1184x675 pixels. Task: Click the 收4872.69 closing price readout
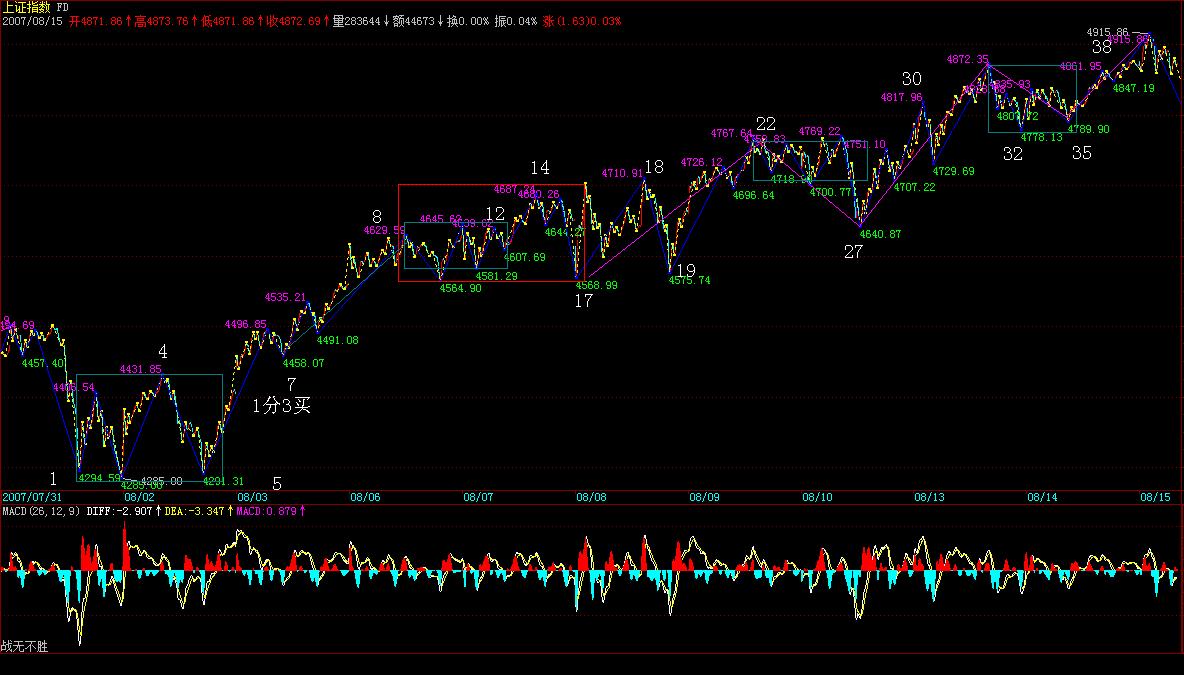(x=296, y=20)
